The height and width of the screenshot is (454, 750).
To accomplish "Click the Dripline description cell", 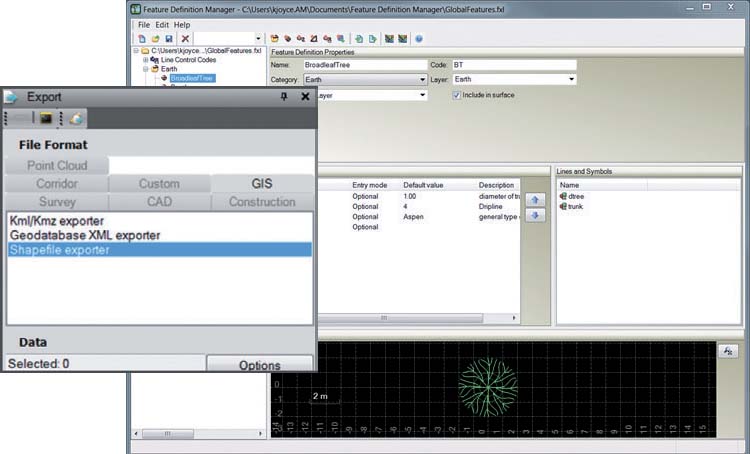I will pyautogui.click(x=490, y=207).
